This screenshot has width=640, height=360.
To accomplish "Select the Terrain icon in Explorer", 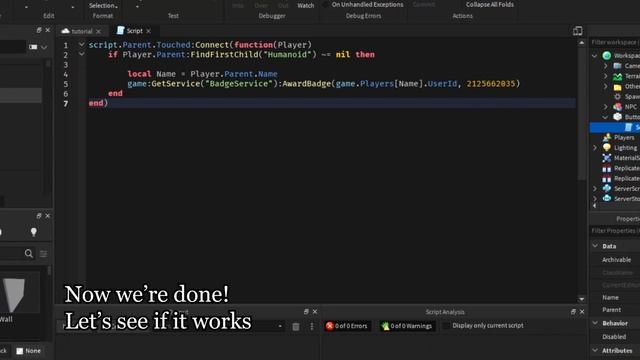I will [x=618, y=76].
